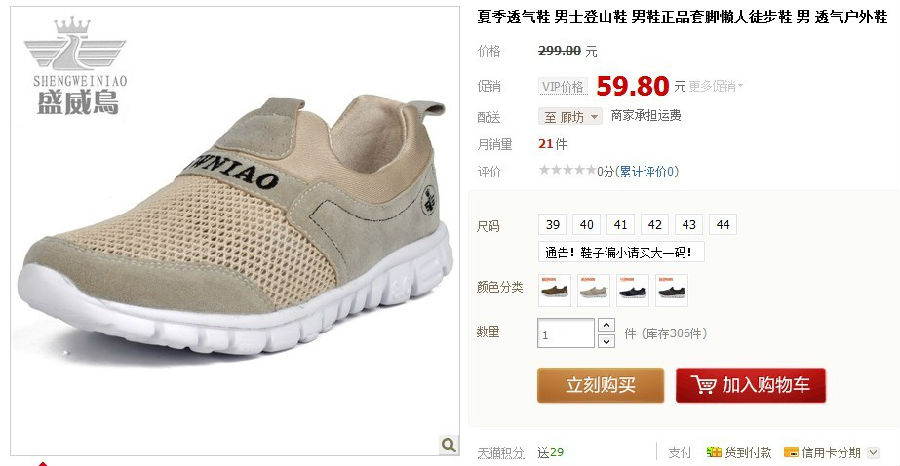Image resolution: width=900 pixels, height=466 pixels.
Task: Click the magnifier zoom icon on product image
Action: pyautogui.click(x=448, y=444)
